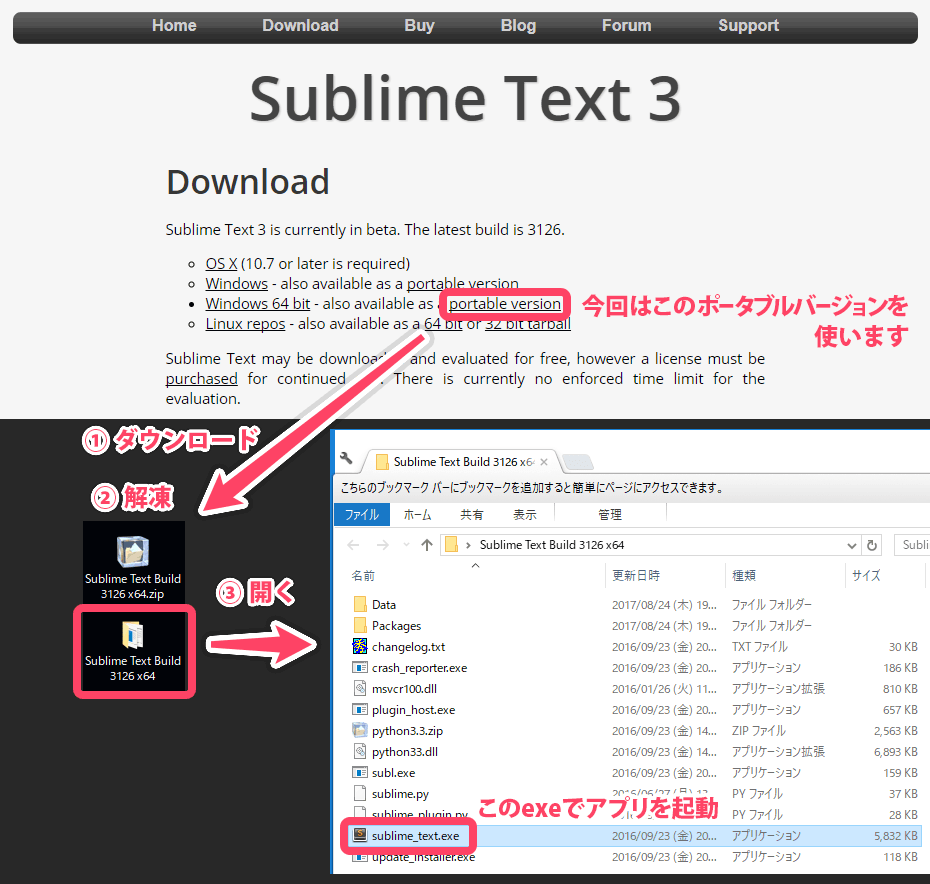Image resolution: width=930 pixels, height=884 pixels.
Task: Select the python33.dll file icon
Action: coord(360,751)
